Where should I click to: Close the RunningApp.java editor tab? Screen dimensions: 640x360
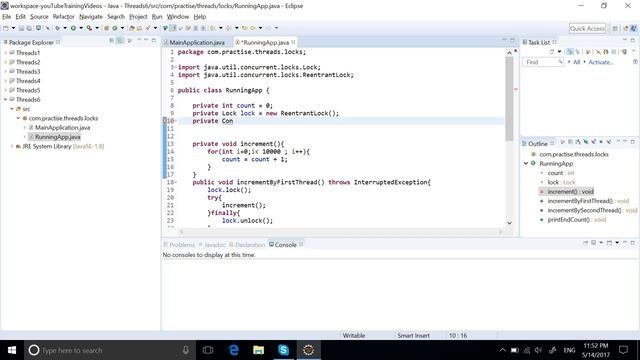(x=293, y=42)
